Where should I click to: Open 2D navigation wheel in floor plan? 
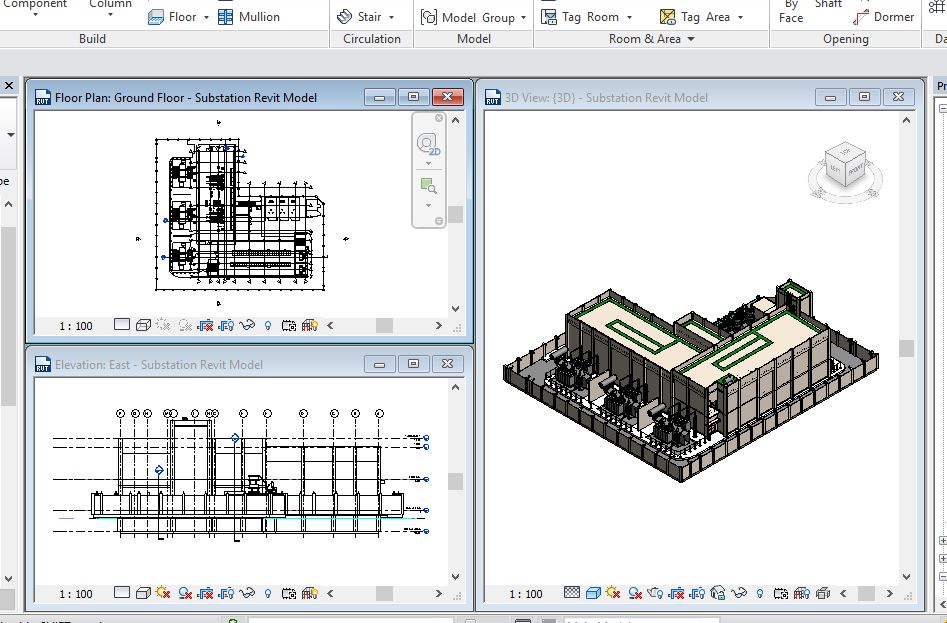(x=428, y=144)
